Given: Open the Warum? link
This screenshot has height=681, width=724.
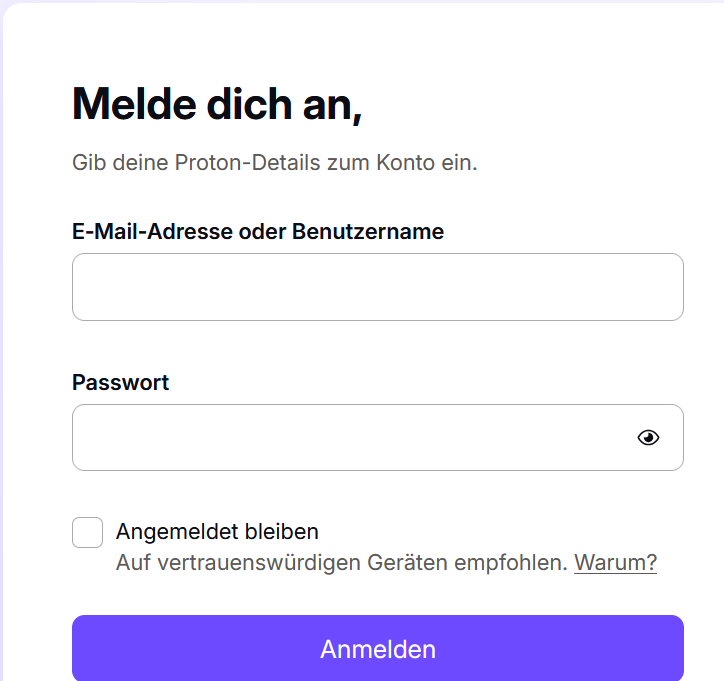Looking at the screenshot, I should point(615,562).
